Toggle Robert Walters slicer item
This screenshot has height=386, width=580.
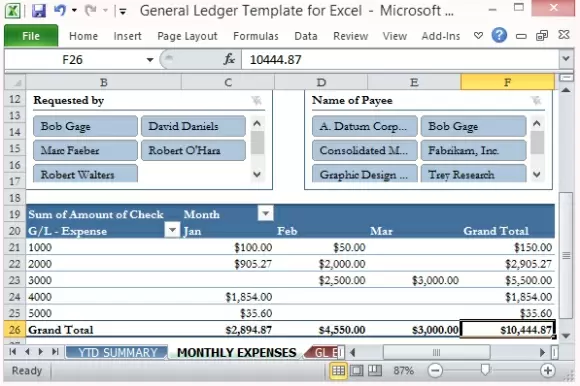click(85, 173)
